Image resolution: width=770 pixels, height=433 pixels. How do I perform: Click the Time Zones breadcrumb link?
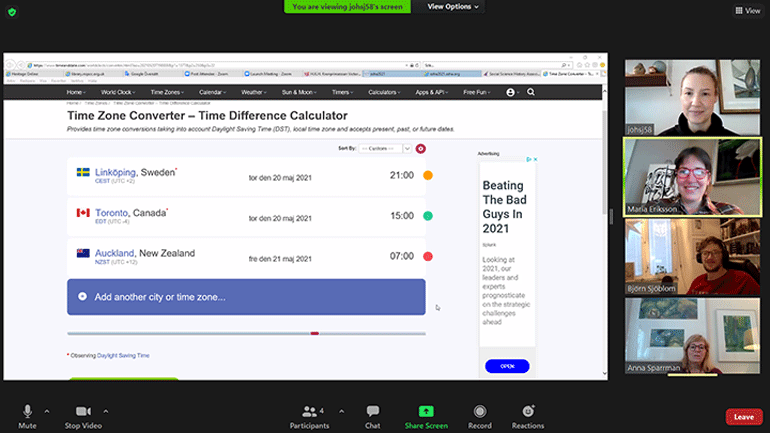pyautogui.click(x=96, y=103)
